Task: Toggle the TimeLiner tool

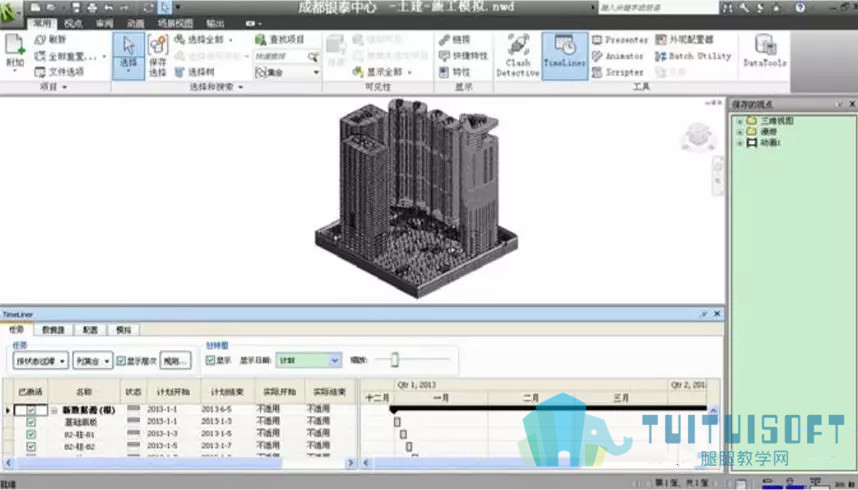Action: (565, 56)
